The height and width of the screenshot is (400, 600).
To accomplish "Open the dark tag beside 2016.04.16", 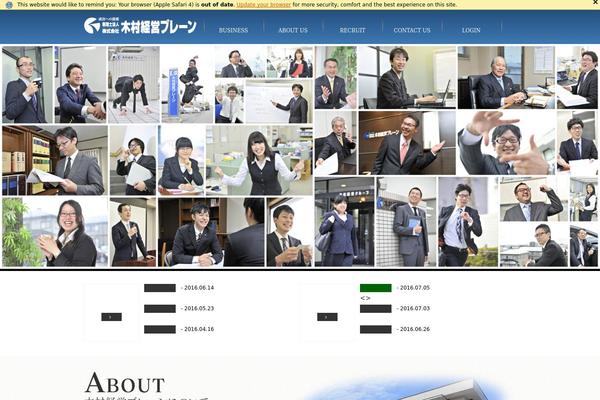I will (x=160, y=329).
